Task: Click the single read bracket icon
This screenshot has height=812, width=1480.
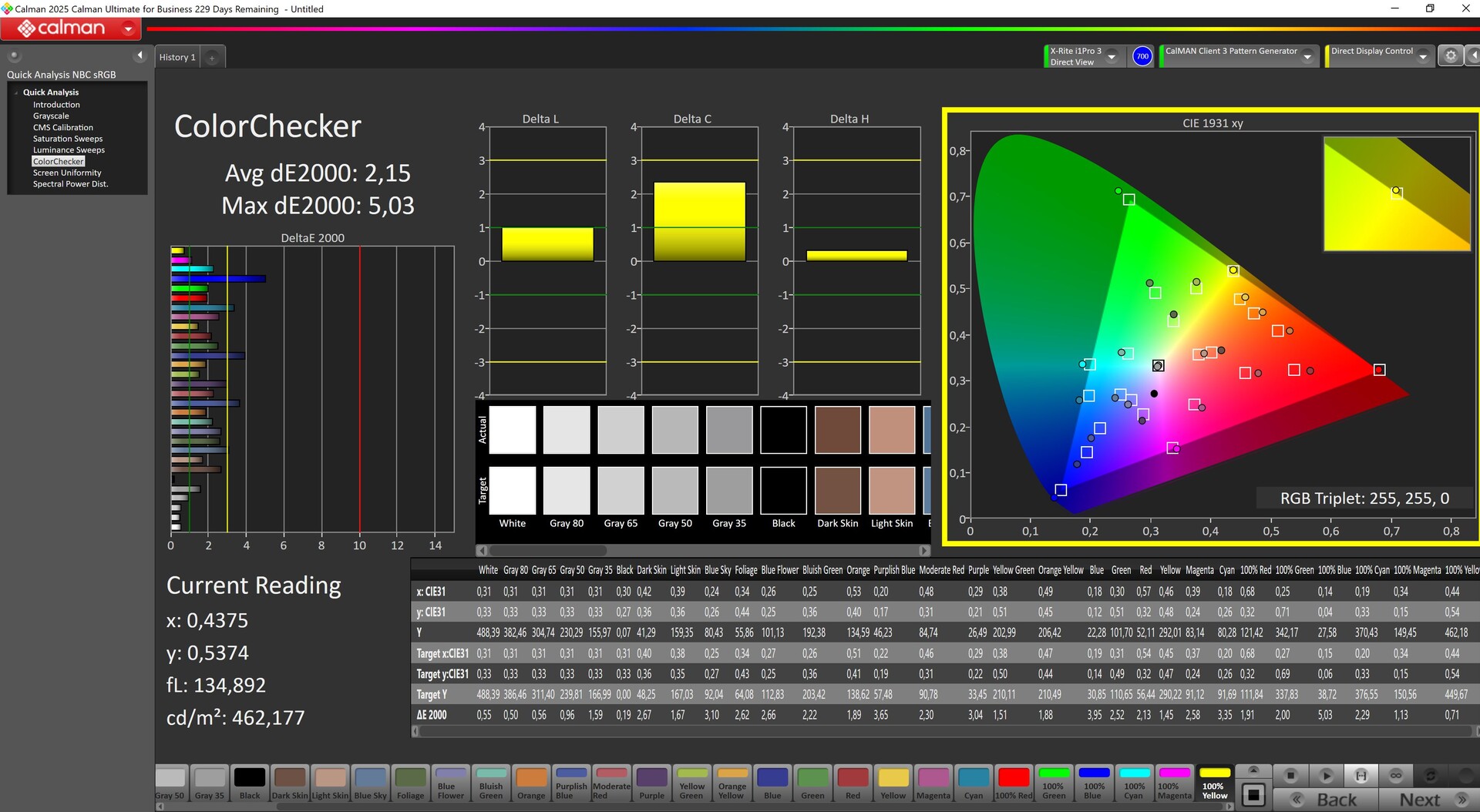Action: pos(1361,775)
